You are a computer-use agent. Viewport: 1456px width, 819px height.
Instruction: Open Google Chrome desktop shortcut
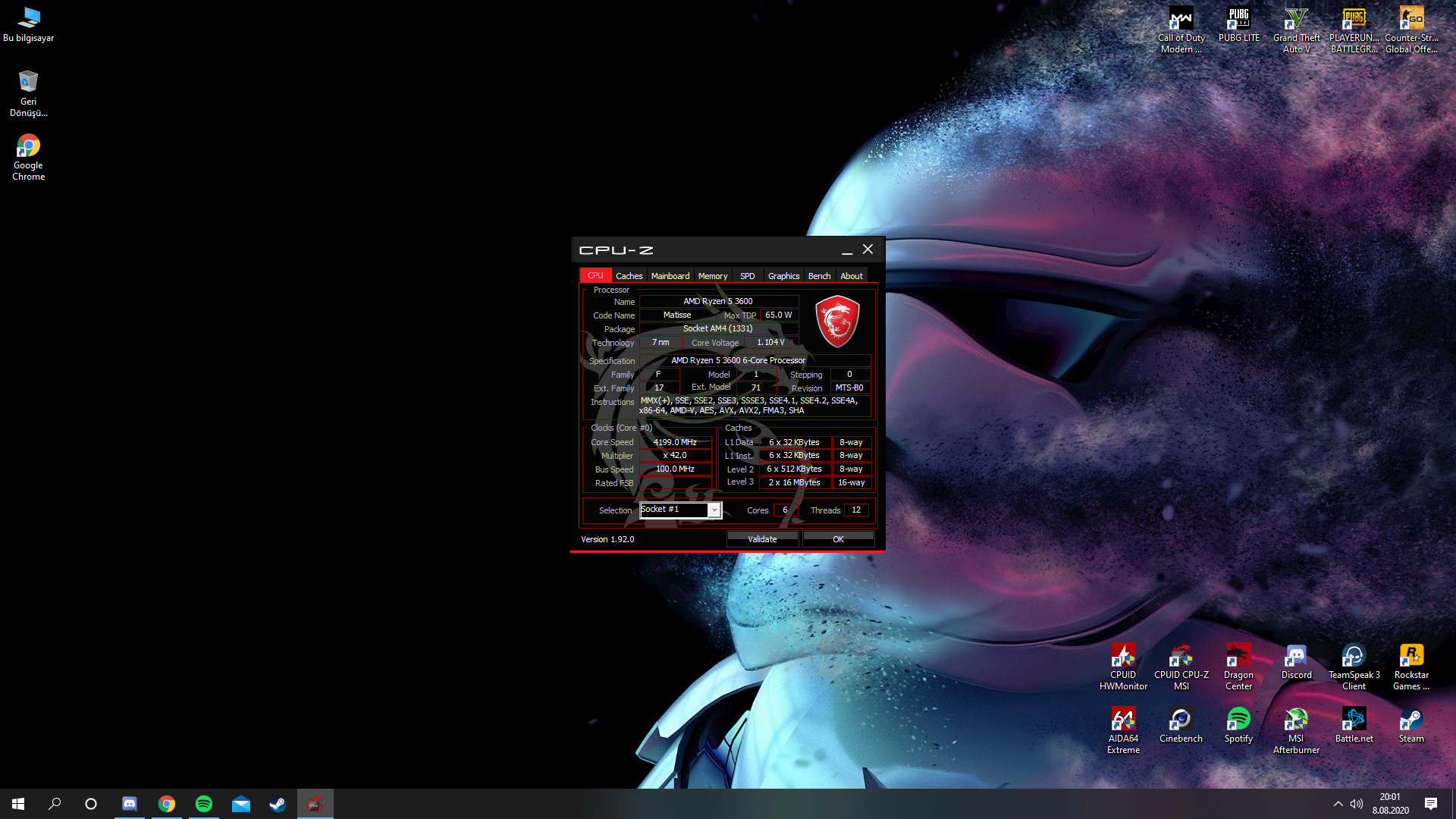pyautogui.click(x=28, y=157)
